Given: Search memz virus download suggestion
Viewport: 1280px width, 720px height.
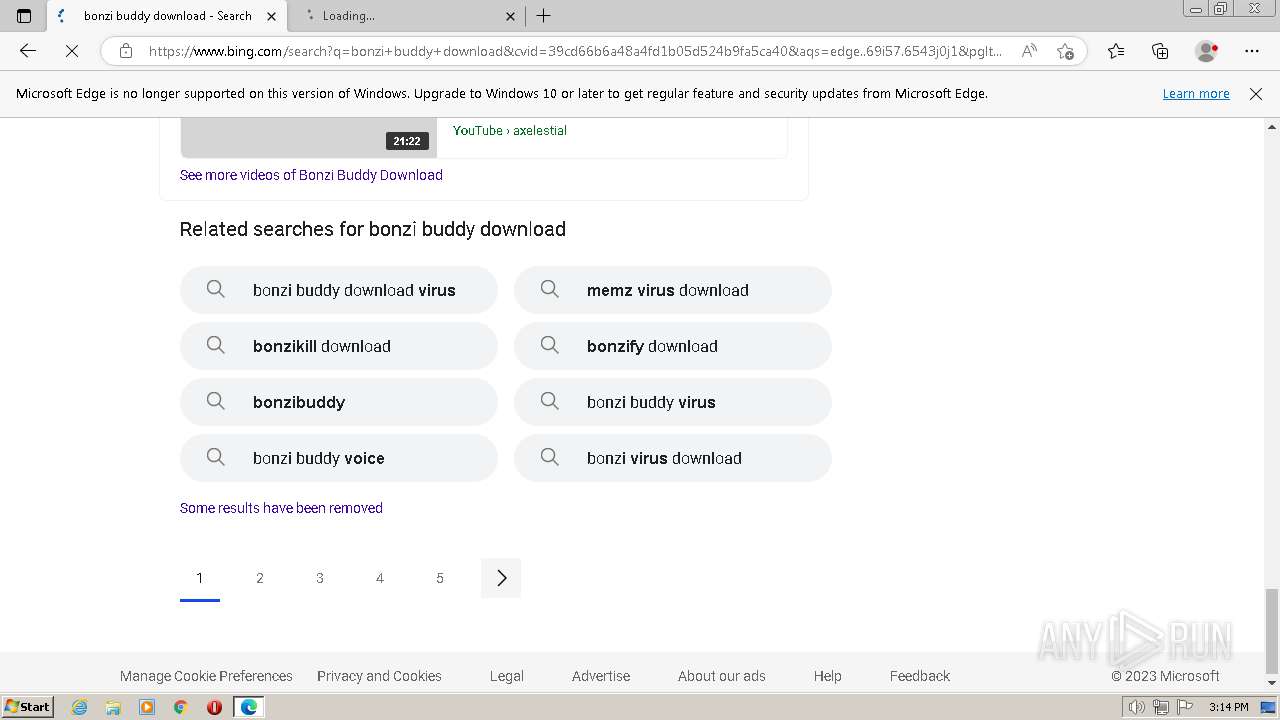Looking at the screenshot, I should 673,290.
